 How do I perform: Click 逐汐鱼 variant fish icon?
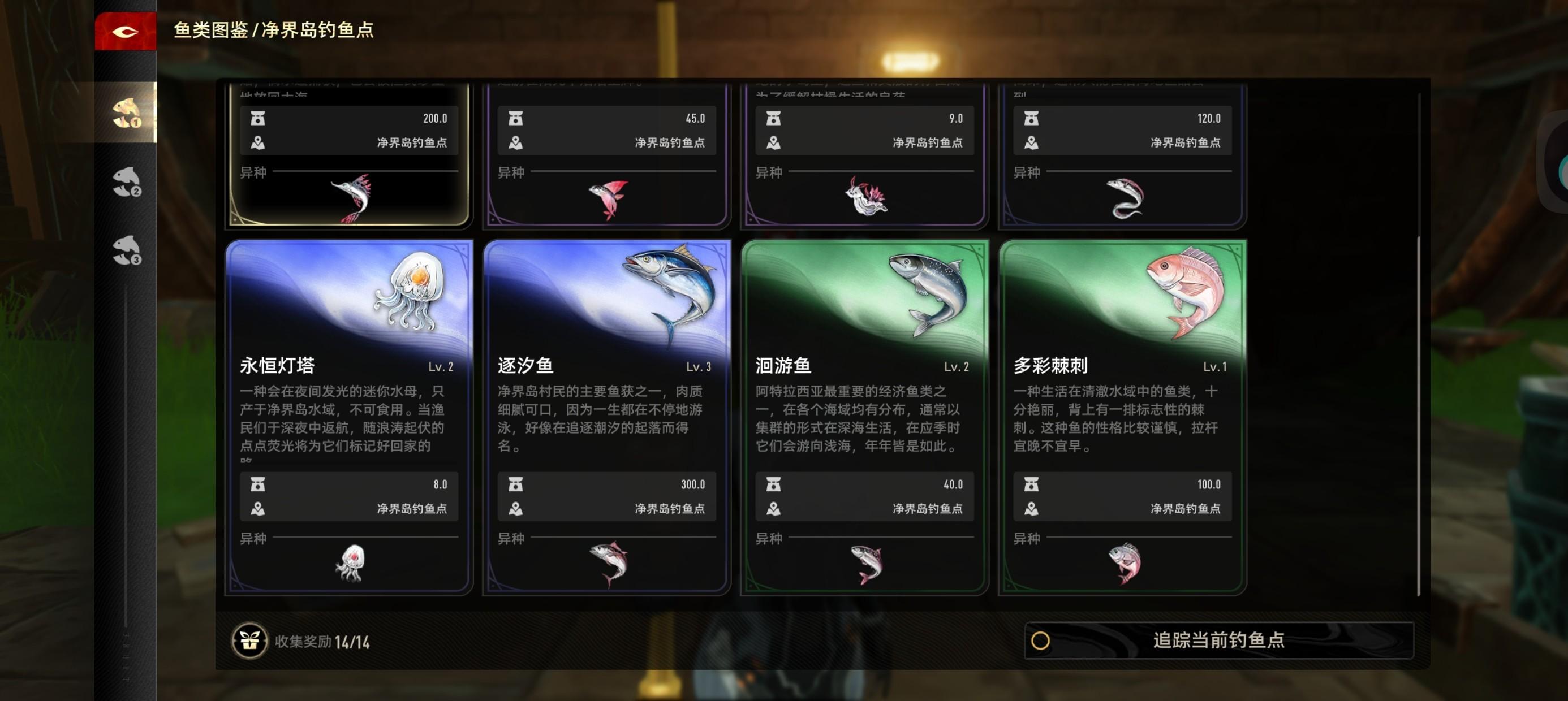[609, 564]
